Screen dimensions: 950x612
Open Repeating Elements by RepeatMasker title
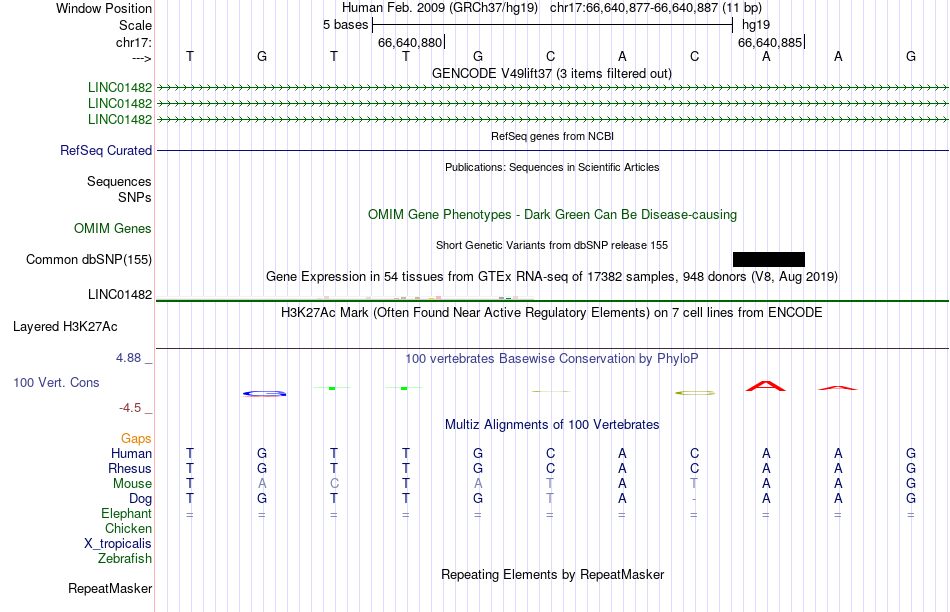coord(553,574)
